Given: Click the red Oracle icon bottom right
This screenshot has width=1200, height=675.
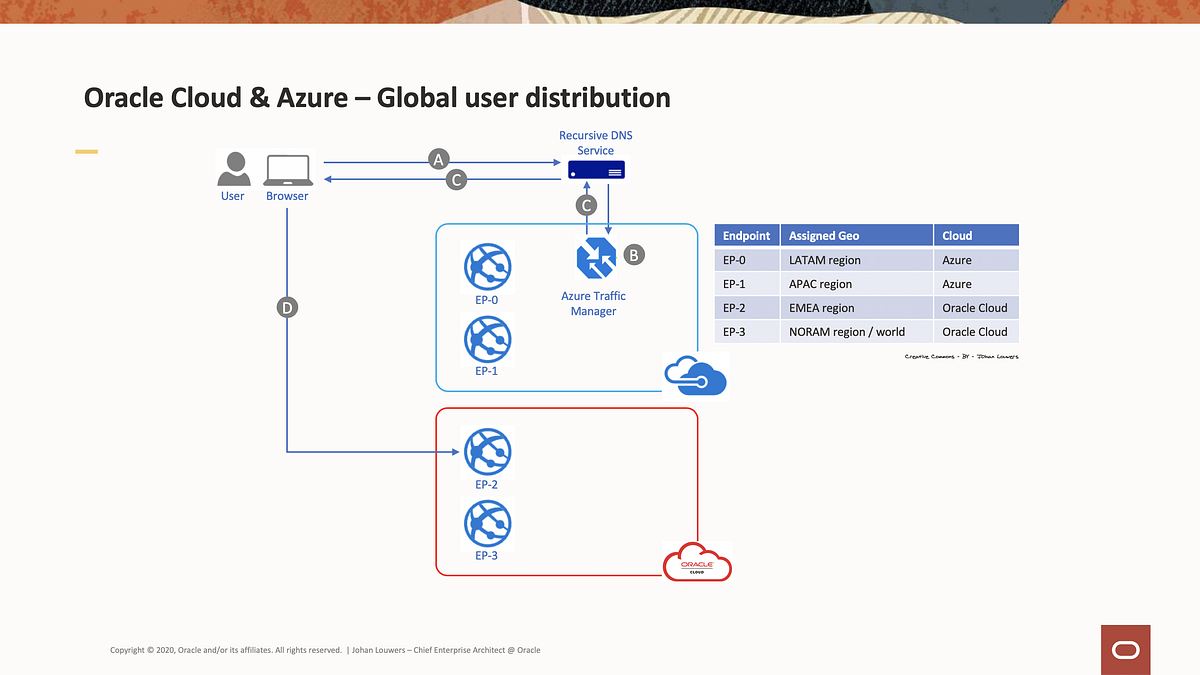Looking at the screenshot, I should click(x=1125, y=649).
